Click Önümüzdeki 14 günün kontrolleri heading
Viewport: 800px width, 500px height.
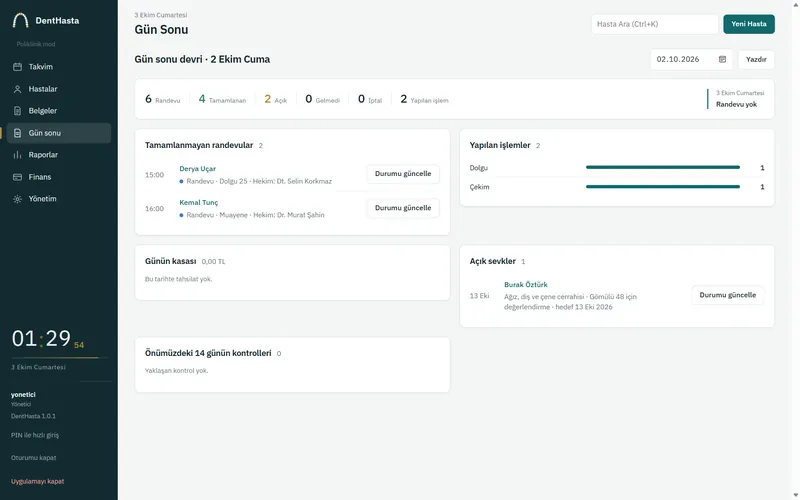pyautogui.click(x=208, y=353)
